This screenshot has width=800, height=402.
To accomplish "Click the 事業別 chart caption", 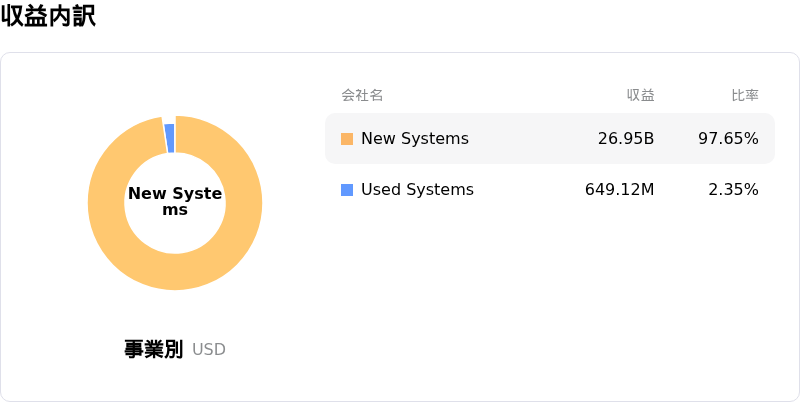I will tap(153, 349).
